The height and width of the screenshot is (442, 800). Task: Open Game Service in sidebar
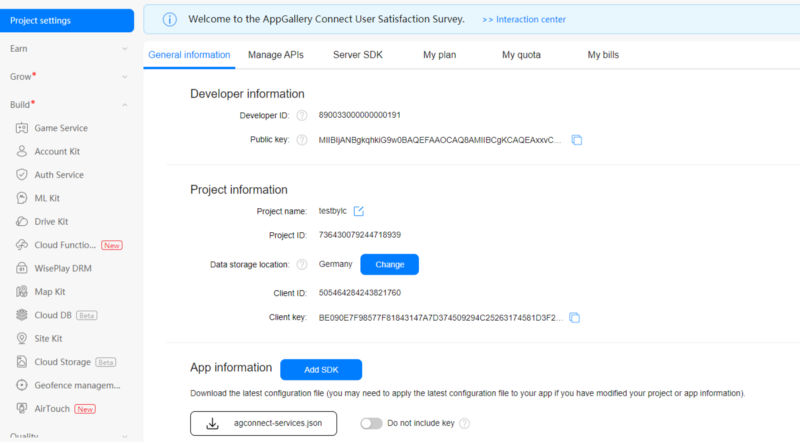coord(61,128)
